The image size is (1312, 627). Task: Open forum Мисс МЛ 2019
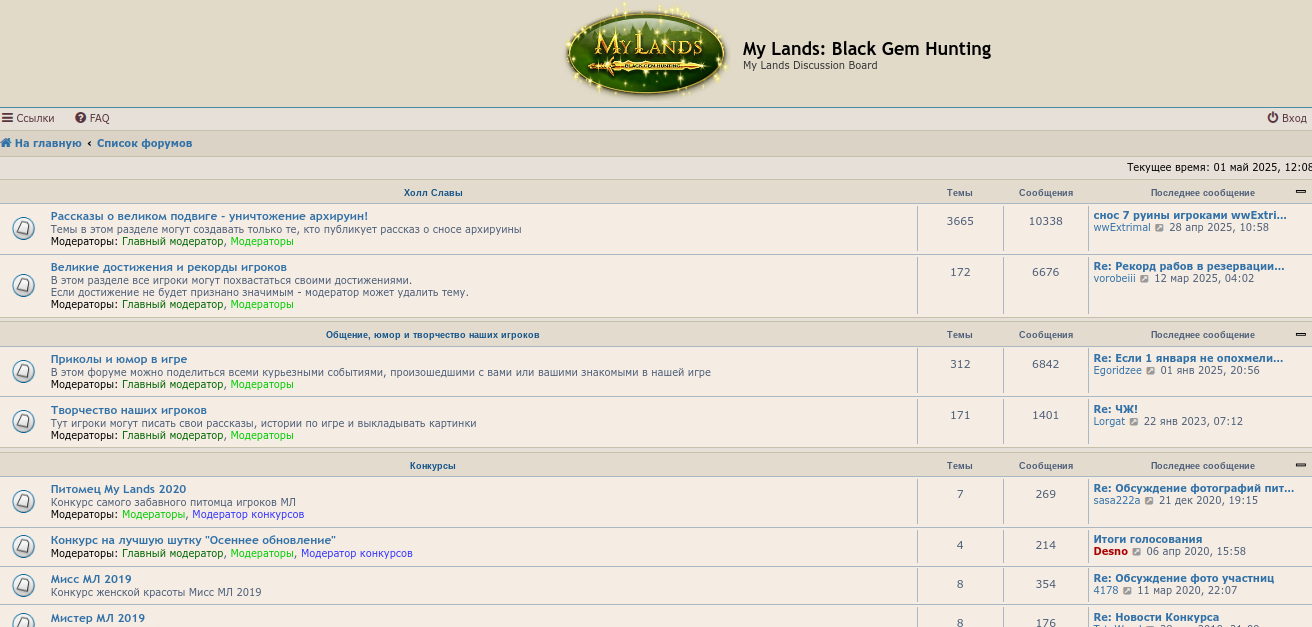91,579
